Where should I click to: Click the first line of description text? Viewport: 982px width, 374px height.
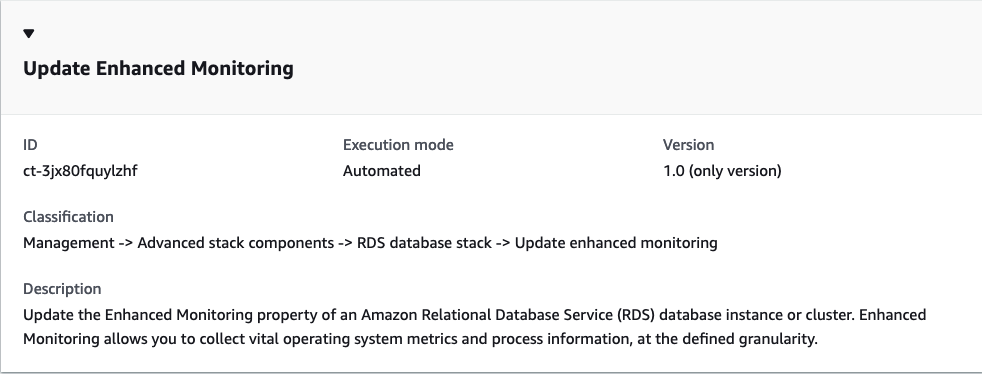click(475, 314)
